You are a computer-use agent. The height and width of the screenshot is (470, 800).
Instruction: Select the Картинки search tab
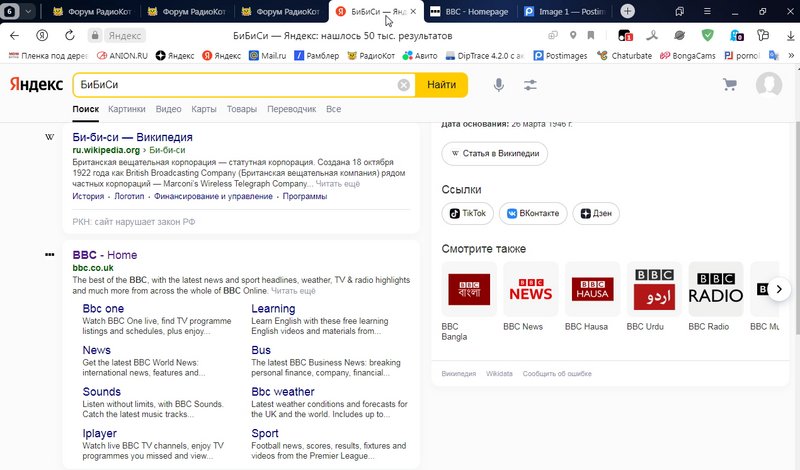tap(127, 109)
